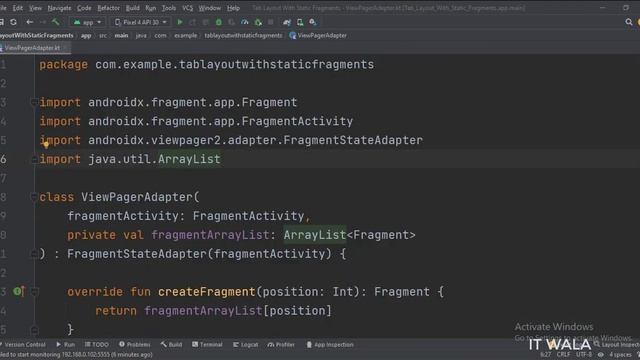Click Apply Changes and Restart Activity icon
The width and height of the screenshot is (640, 360).
(x=193, y=22)
